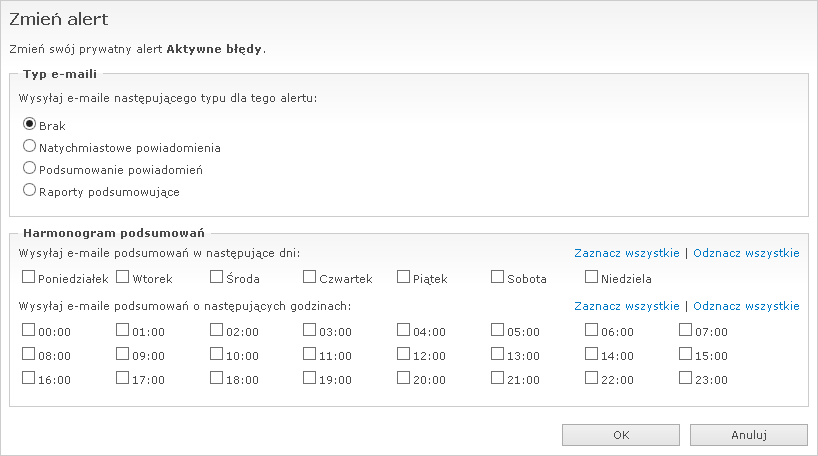
Task: Enable the 23:00 hour checkbox
Action: pos(686,378)
